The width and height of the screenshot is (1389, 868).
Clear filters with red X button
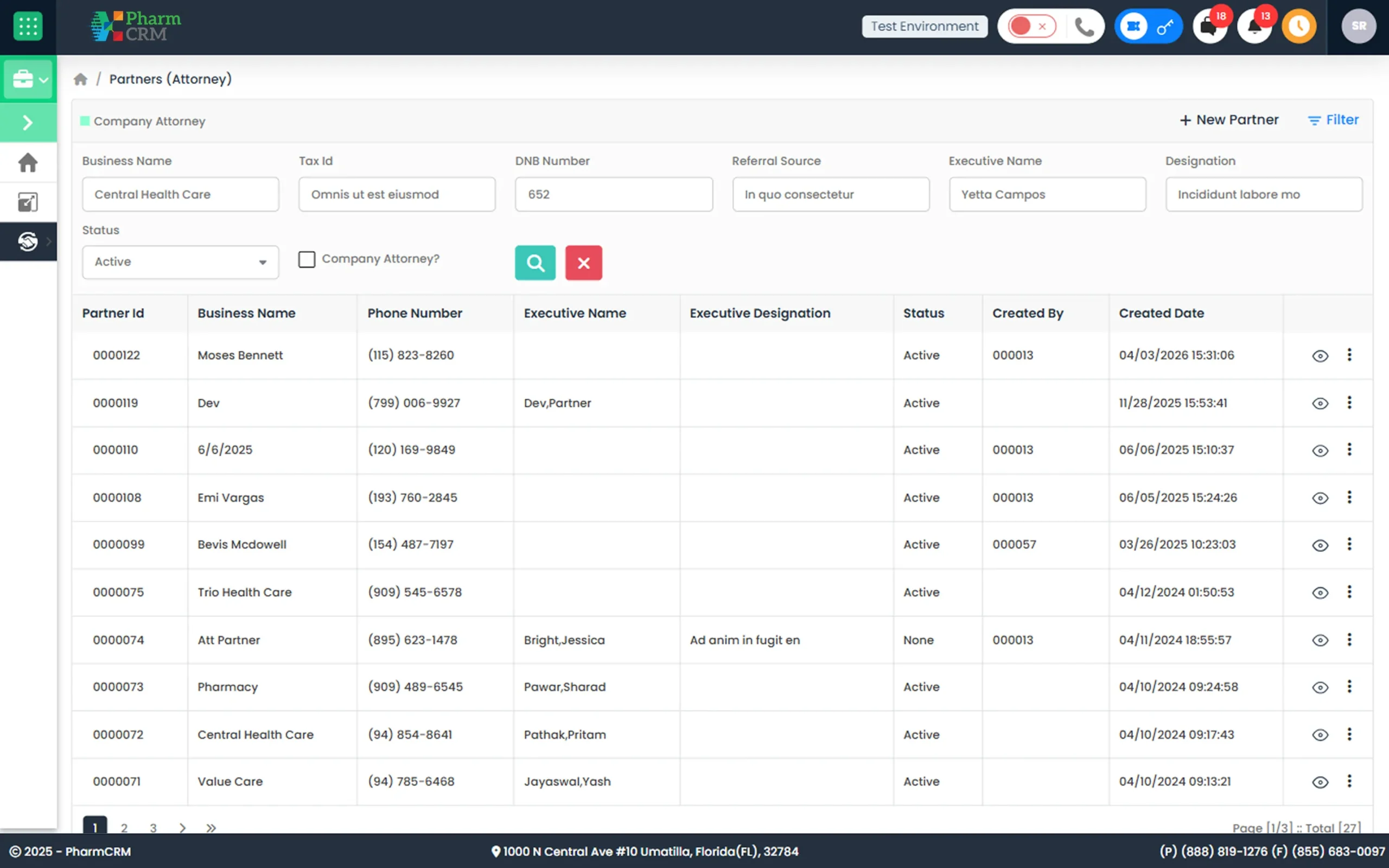coord(584,263)
